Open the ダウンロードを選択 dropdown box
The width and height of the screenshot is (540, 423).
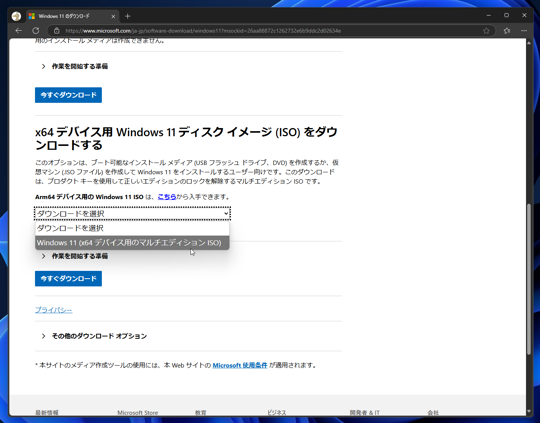(x=132, y=214)
